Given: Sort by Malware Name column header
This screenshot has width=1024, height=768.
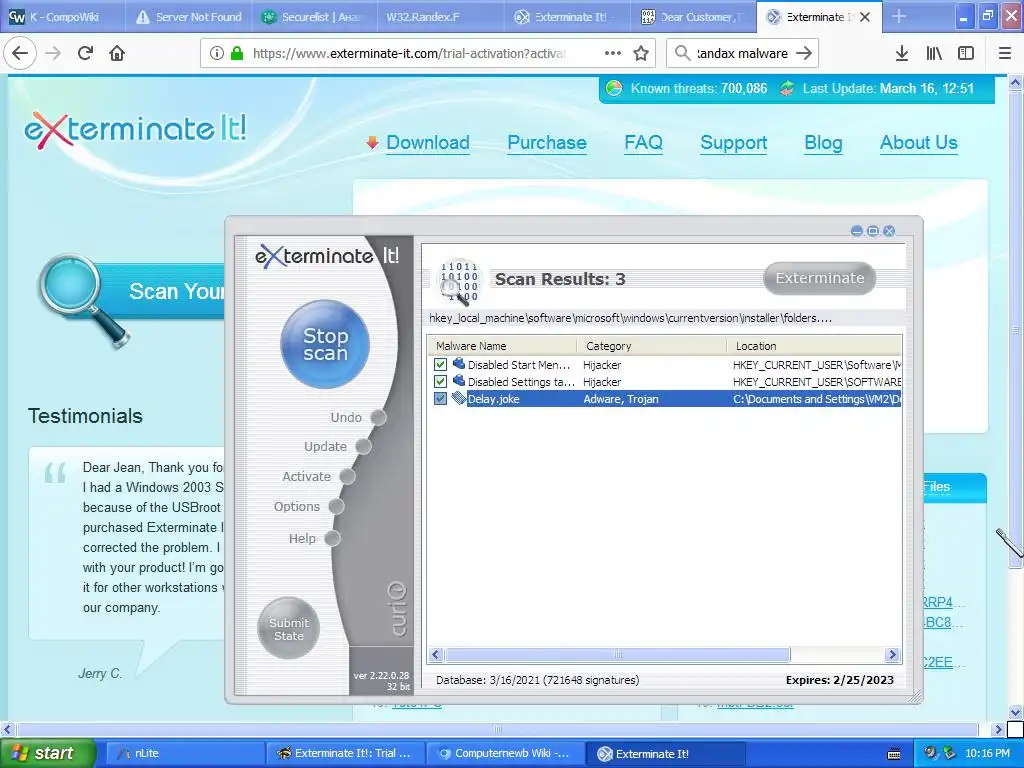Looking at the screenshot, I should click(502, 345).
